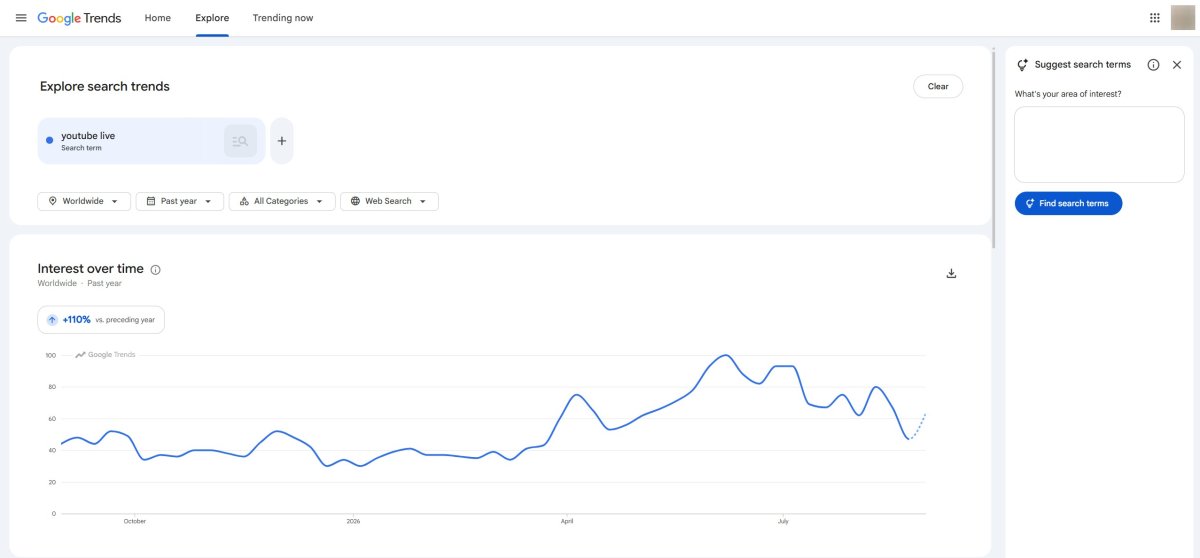Screen dimensions: 1200x558
Task: Click the sparkle icon beside Suggest search terms
Action: point(1023,65)
